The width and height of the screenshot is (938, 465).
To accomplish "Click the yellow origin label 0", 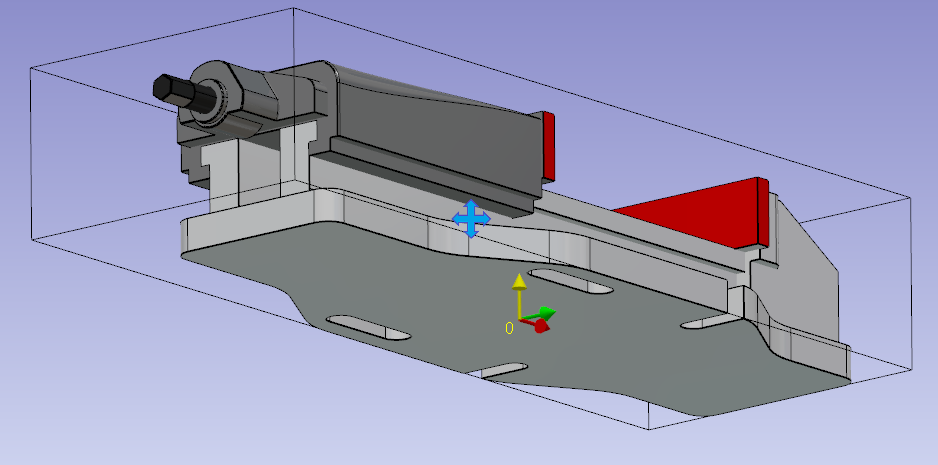I will [x=508, y=327].
